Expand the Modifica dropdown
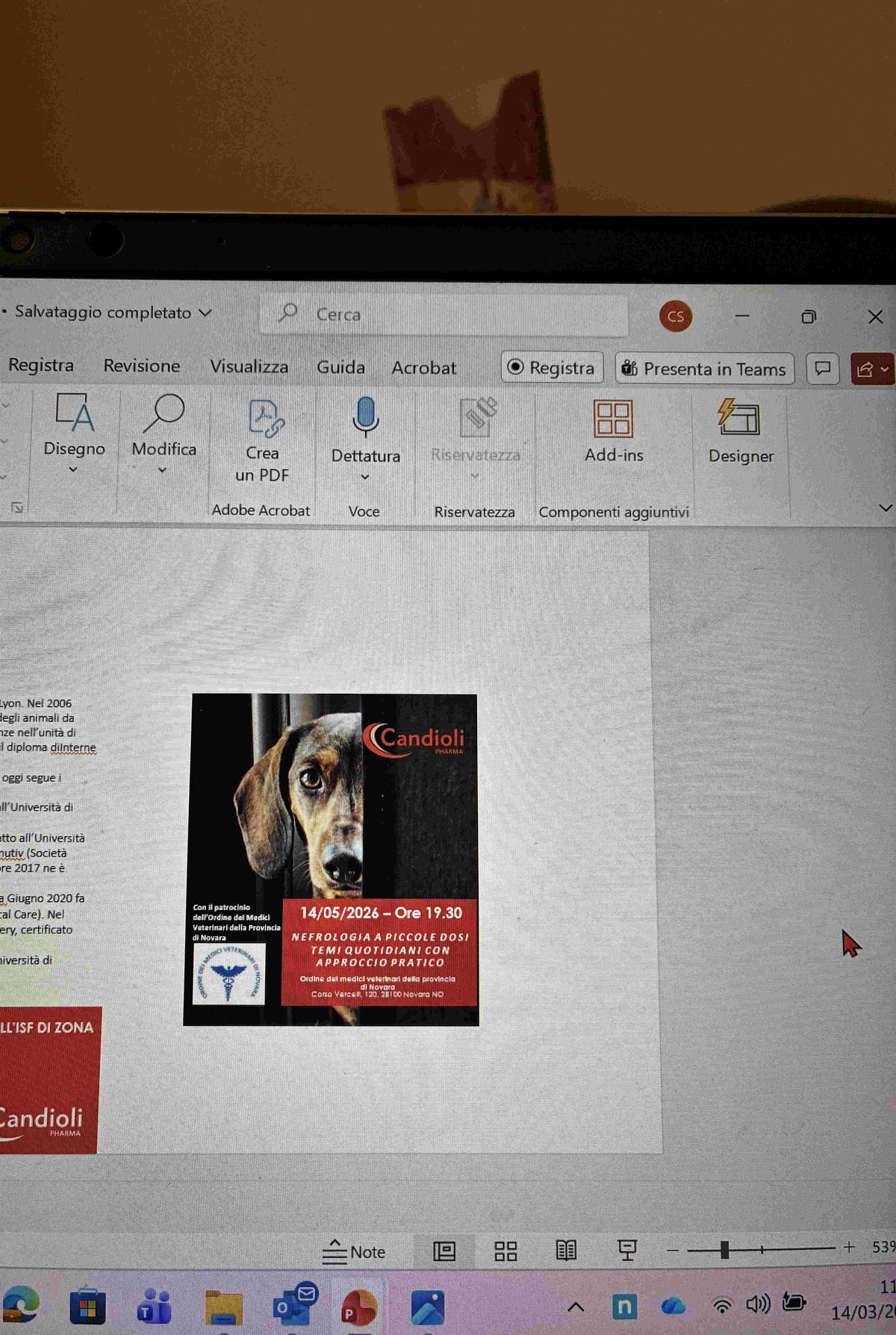Image resolution: width=896 pixels, height=1335 pixels. [x=162, y=470]
